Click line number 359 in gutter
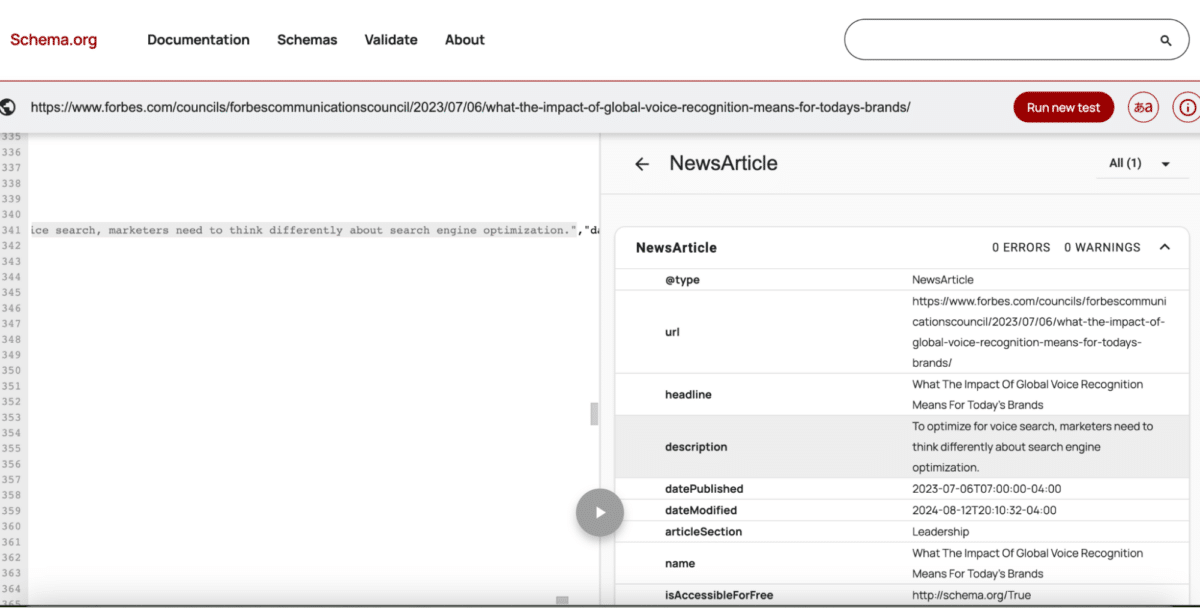1200x608 pixels. pyautogui.click(x=11, y=510)
